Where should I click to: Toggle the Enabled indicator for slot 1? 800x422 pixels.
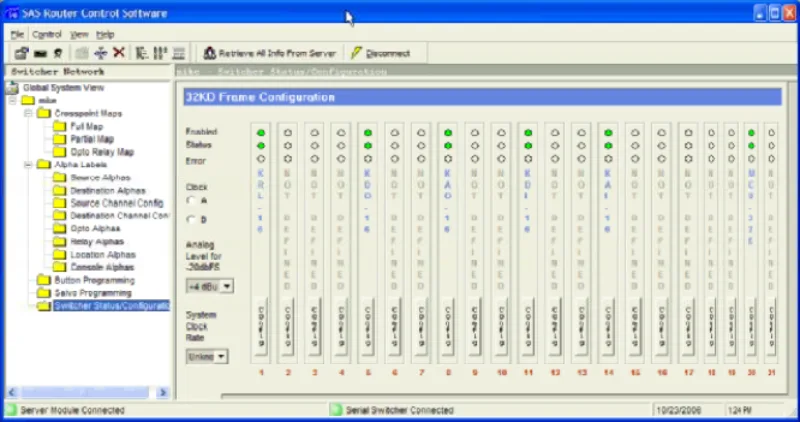[261, 133]
